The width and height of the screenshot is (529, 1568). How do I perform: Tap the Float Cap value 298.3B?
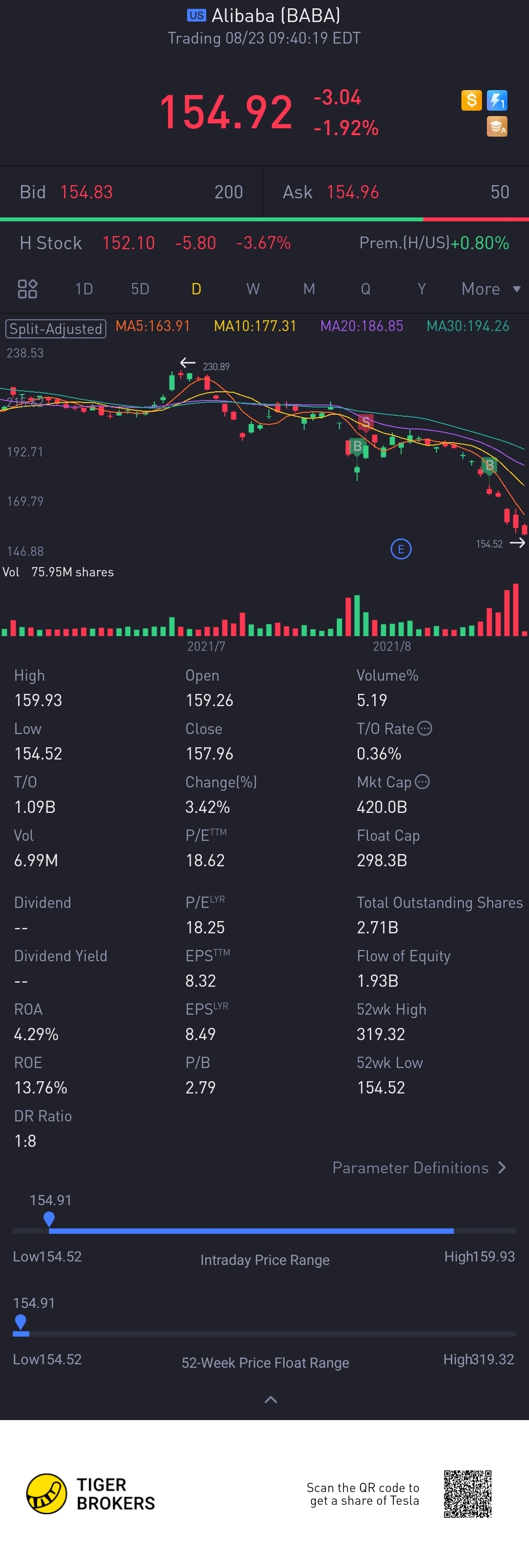click(382, 861)
